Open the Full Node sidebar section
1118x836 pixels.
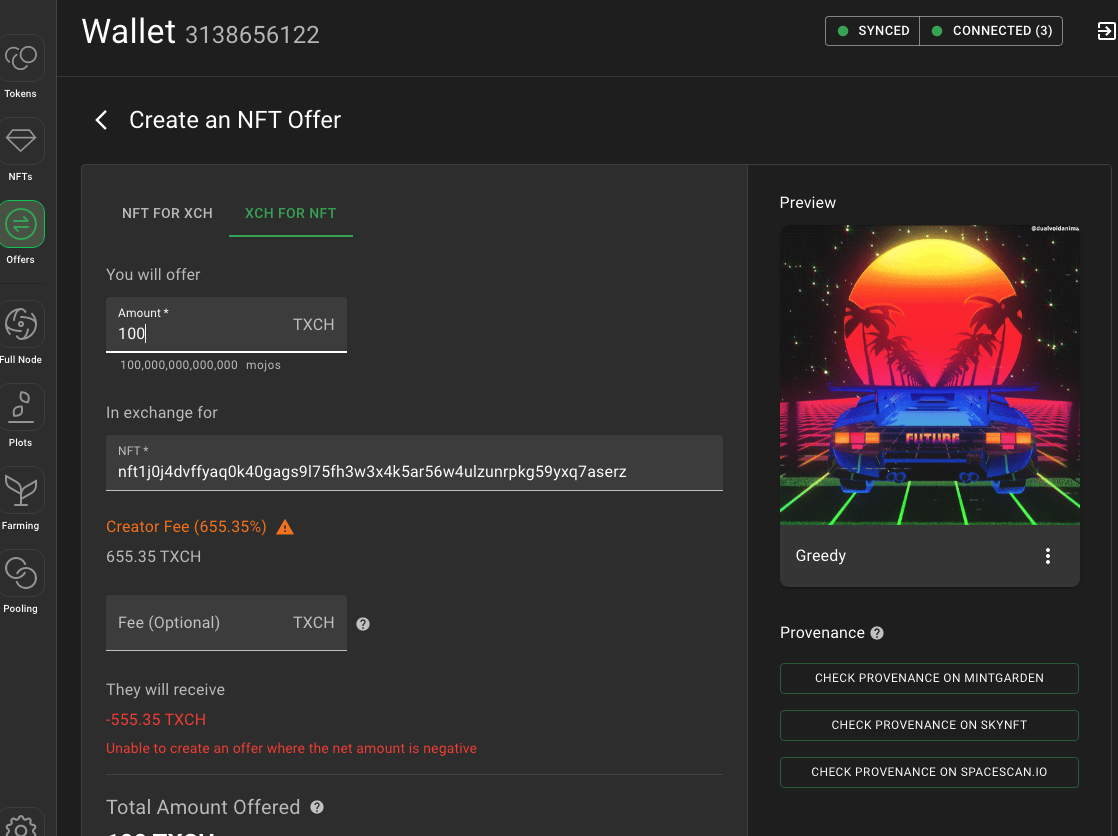21,333
